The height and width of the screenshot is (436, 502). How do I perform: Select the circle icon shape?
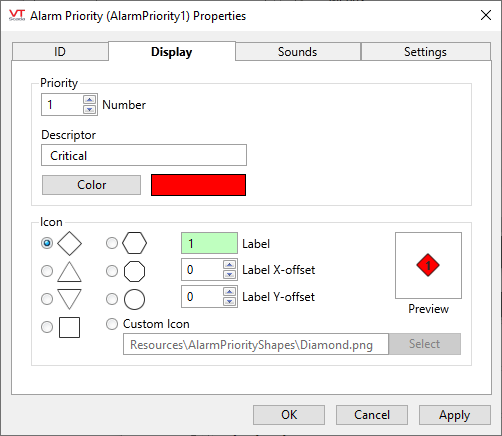(134, 299)
